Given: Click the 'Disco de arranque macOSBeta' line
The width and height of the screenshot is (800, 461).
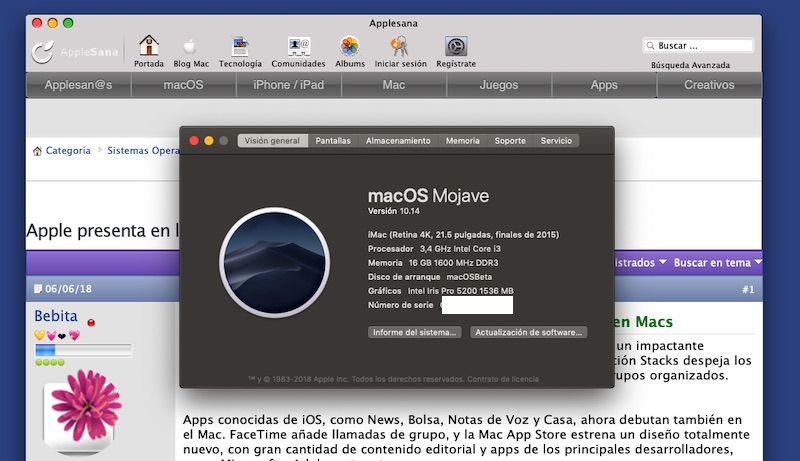Looking at the screenshot, I should [430, 277].
